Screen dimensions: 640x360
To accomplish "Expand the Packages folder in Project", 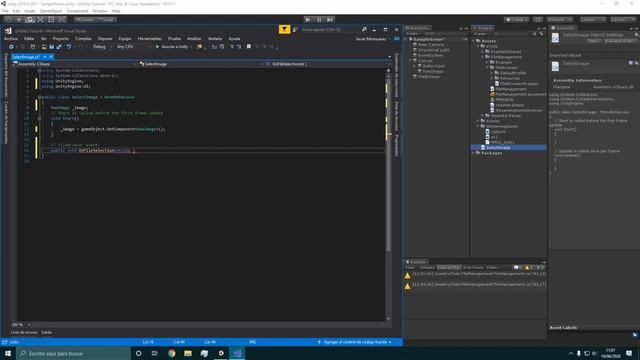I will pos(473,153).
